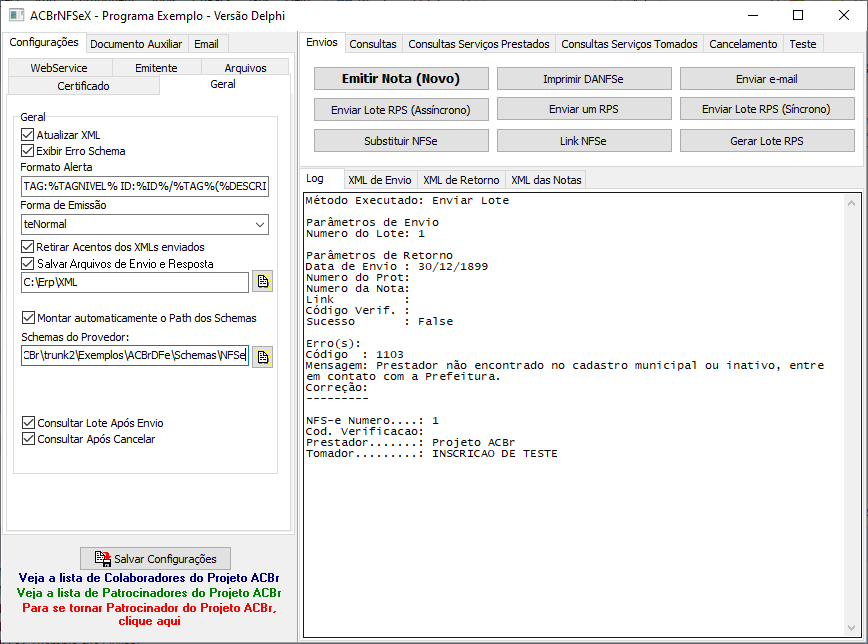Click log scrollbar down arrow
Viewport: 868px width, 644px height.
coord(851,628)
